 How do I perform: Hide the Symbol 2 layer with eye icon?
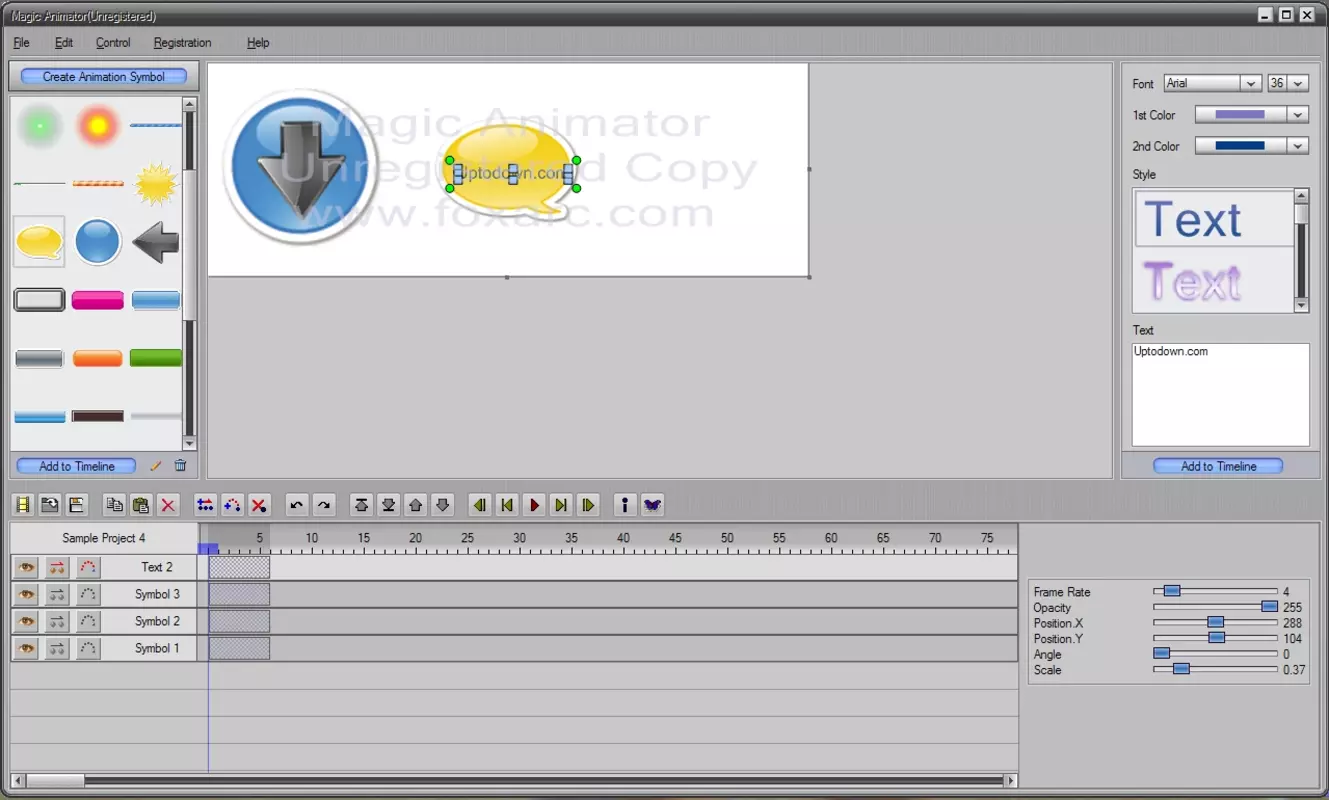click(26, 621)
